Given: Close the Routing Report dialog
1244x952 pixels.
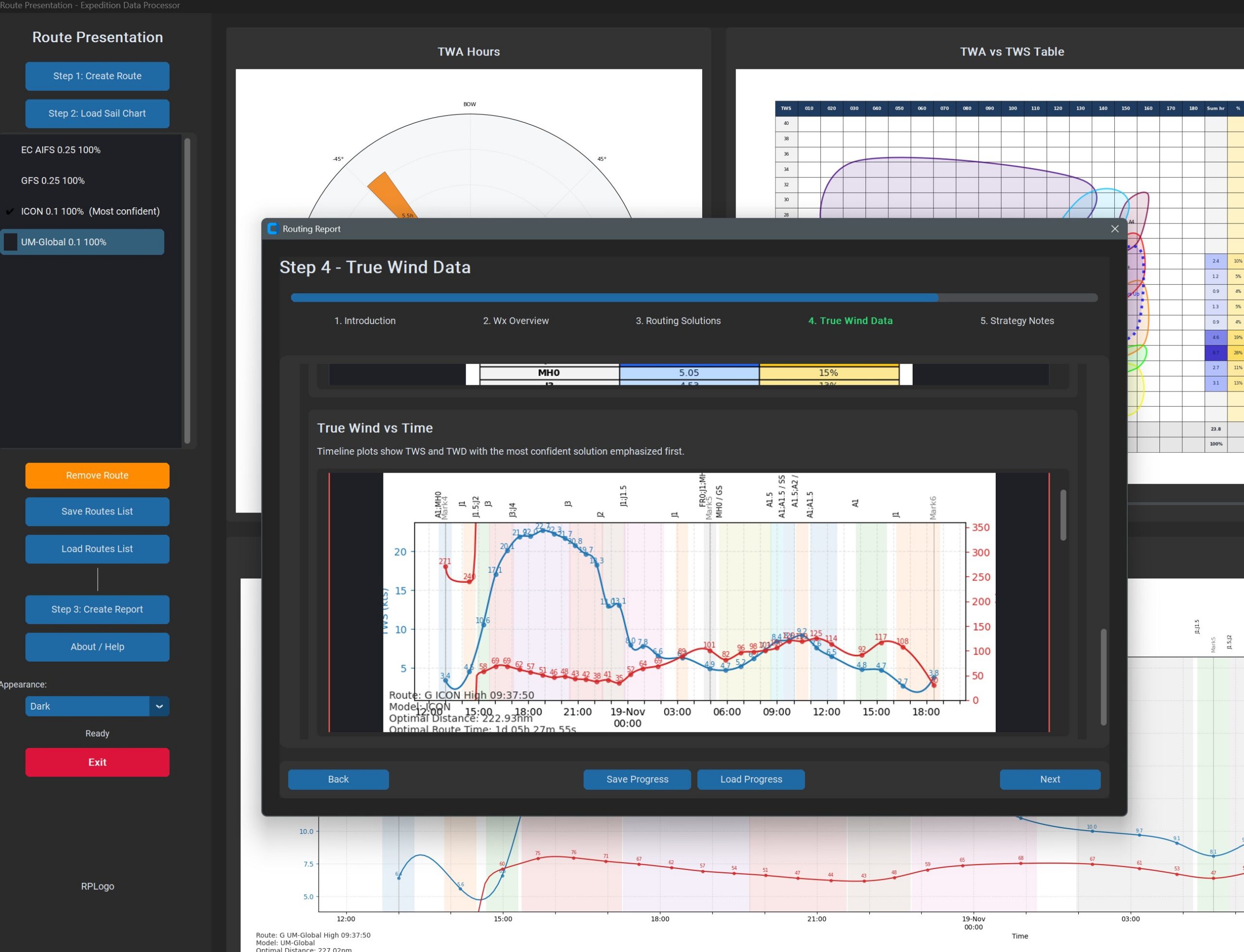Looking at the screenshot, I should coord(1114,228).
